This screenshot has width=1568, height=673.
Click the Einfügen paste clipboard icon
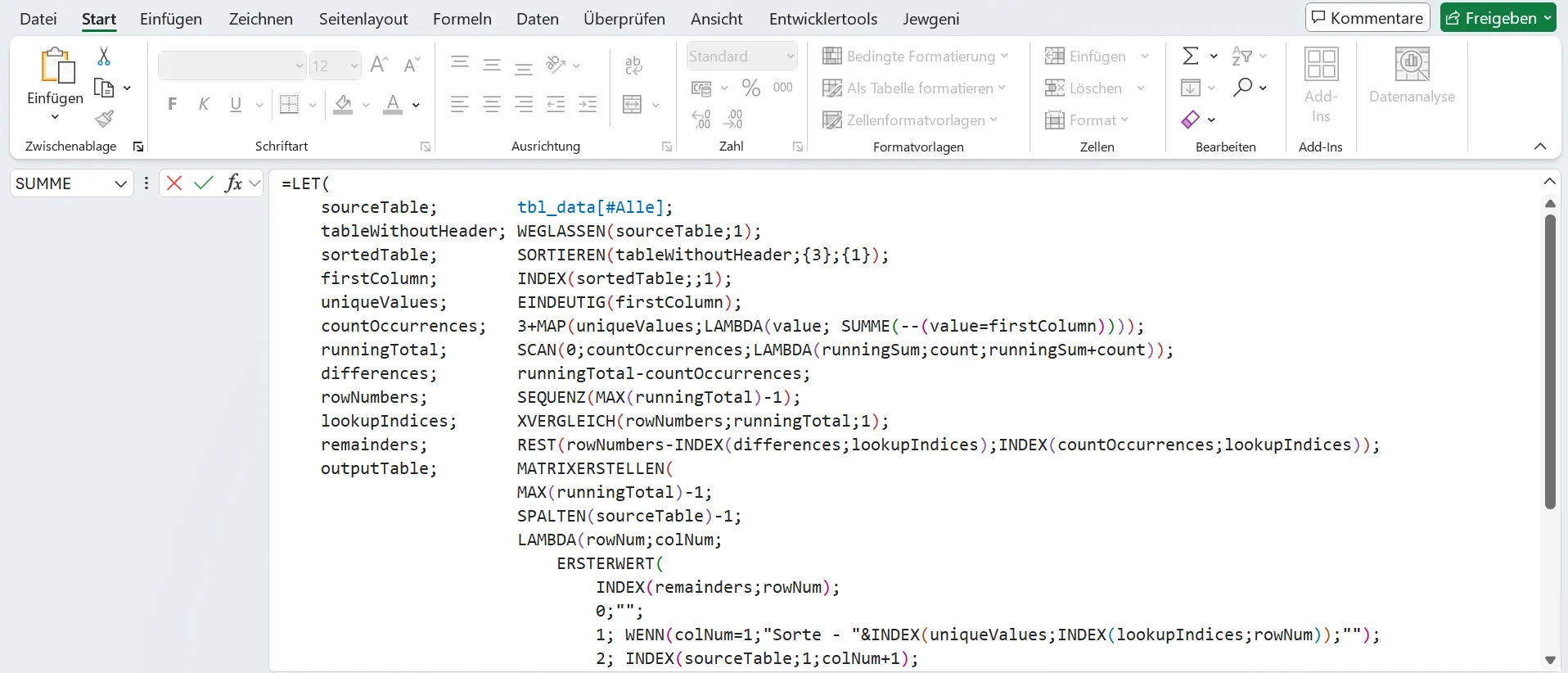coord(56,65)
